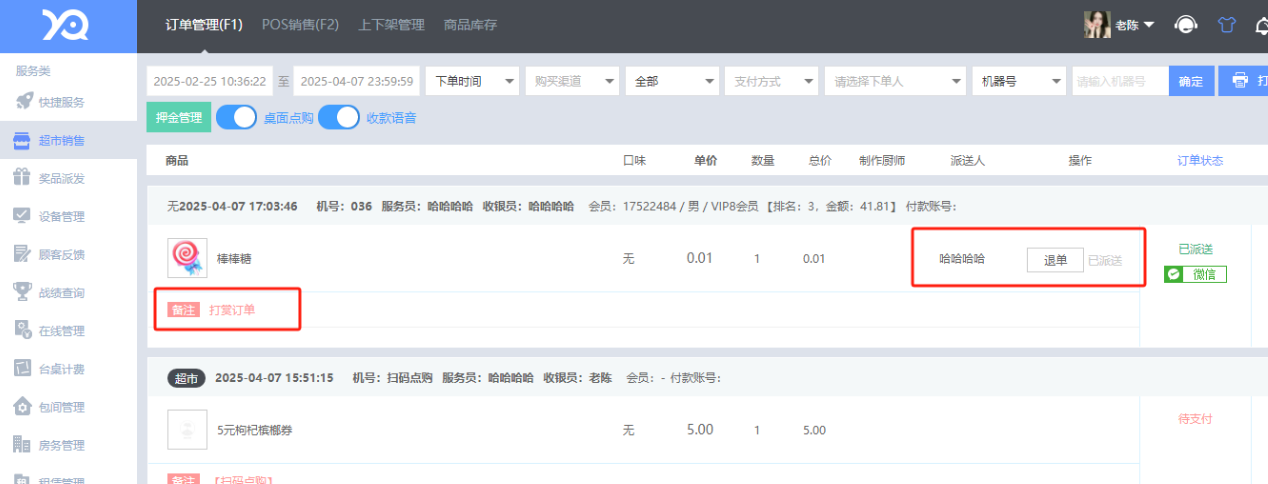Click the 微信 payment badge
Viewport: 1268px width, 484px height.
[1195, 274]
